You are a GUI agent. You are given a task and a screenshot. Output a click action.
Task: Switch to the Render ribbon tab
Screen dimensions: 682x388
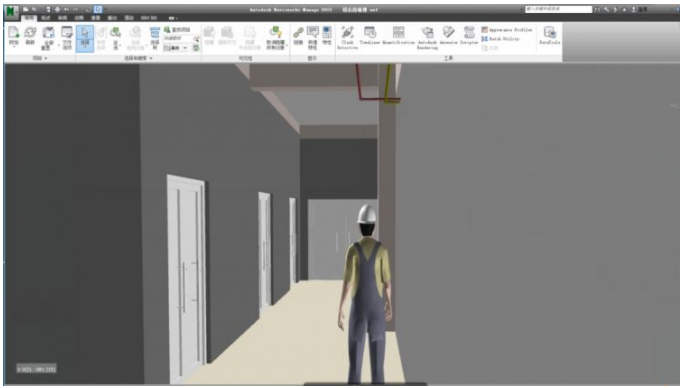(129, 18)
